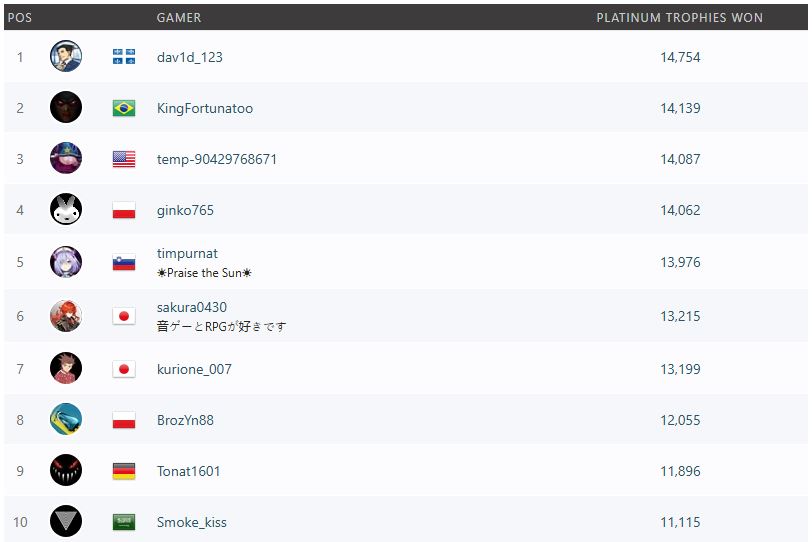Open the dav1d_123 gamer profile
This screenshot has width=812, height=542.
(x=190, y=57)
